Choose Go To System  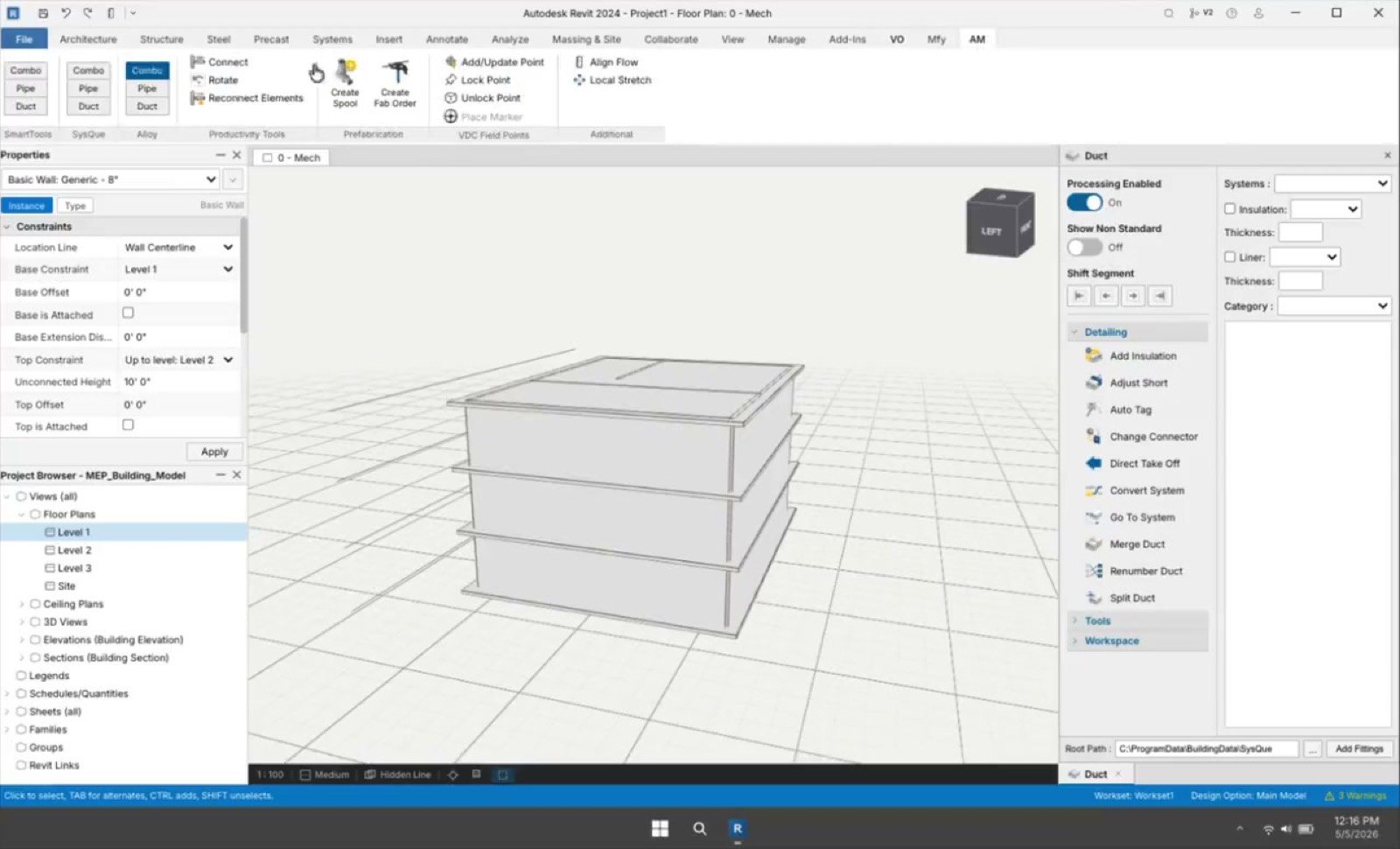(1130, 517)
